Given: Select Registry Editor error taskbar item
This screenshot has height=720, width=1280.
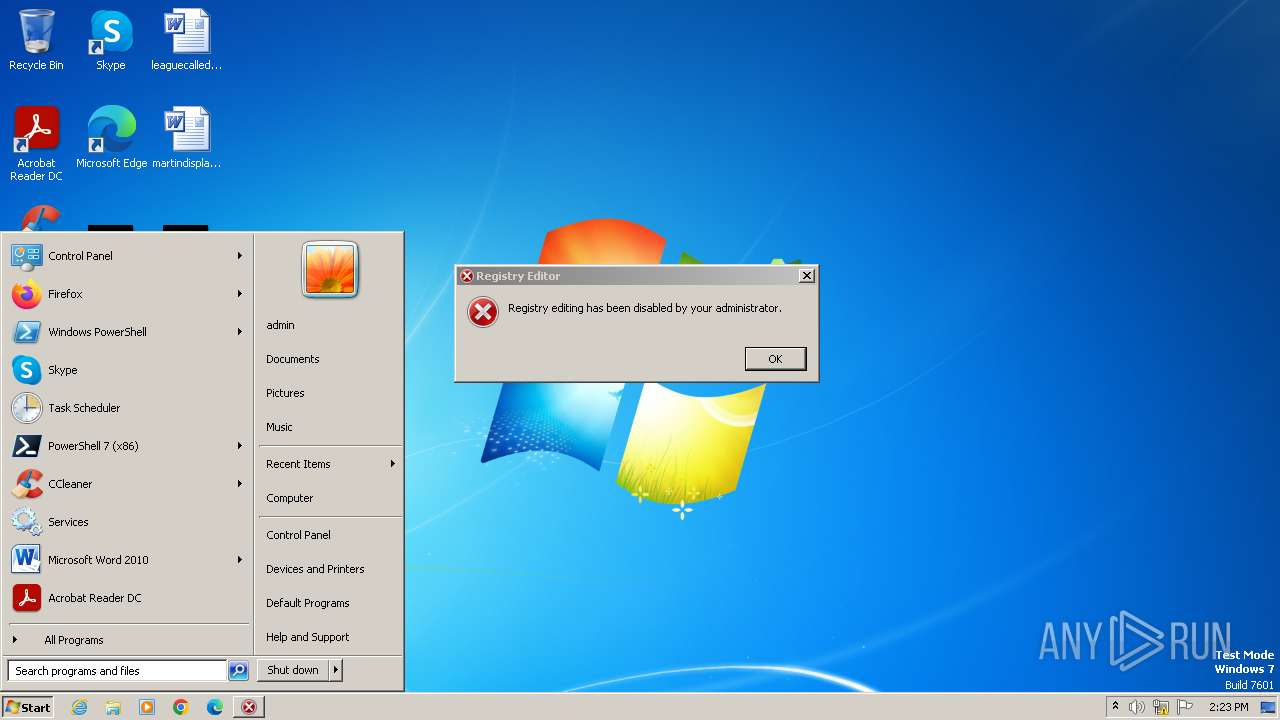Looking at the screenshot, I should (249, 707).
